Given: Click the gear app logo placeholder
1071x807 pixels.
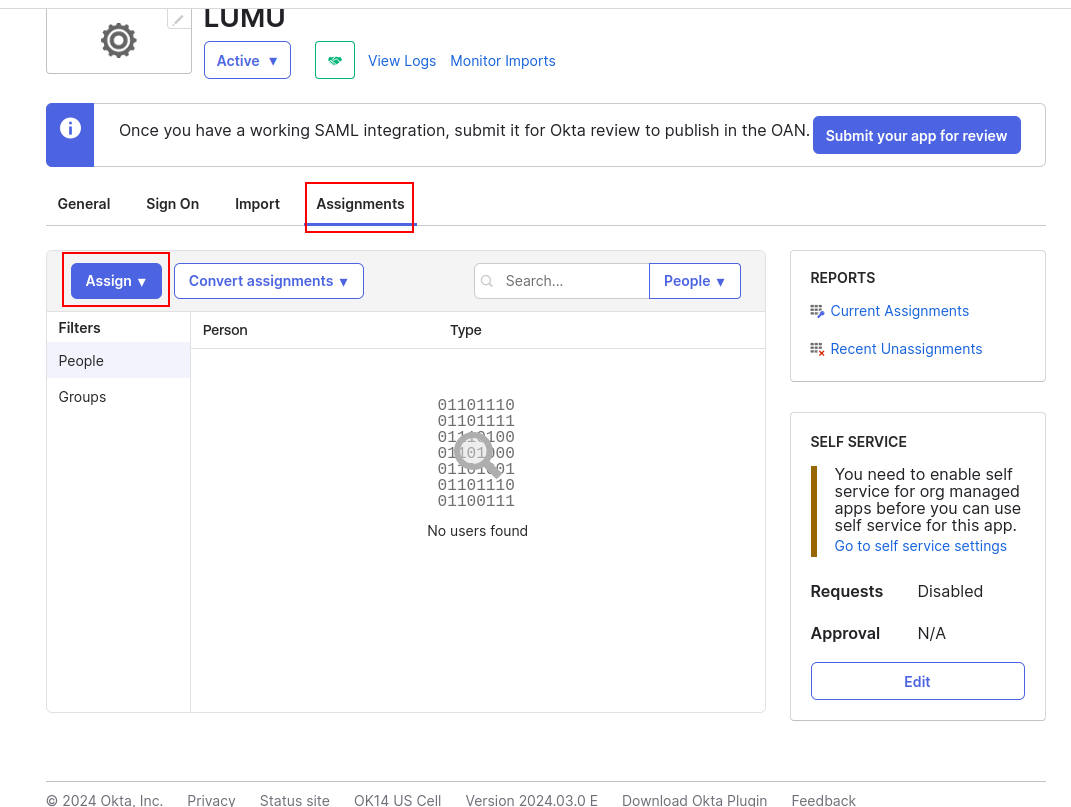Looking at the screenshot, I should click(118, 40).
